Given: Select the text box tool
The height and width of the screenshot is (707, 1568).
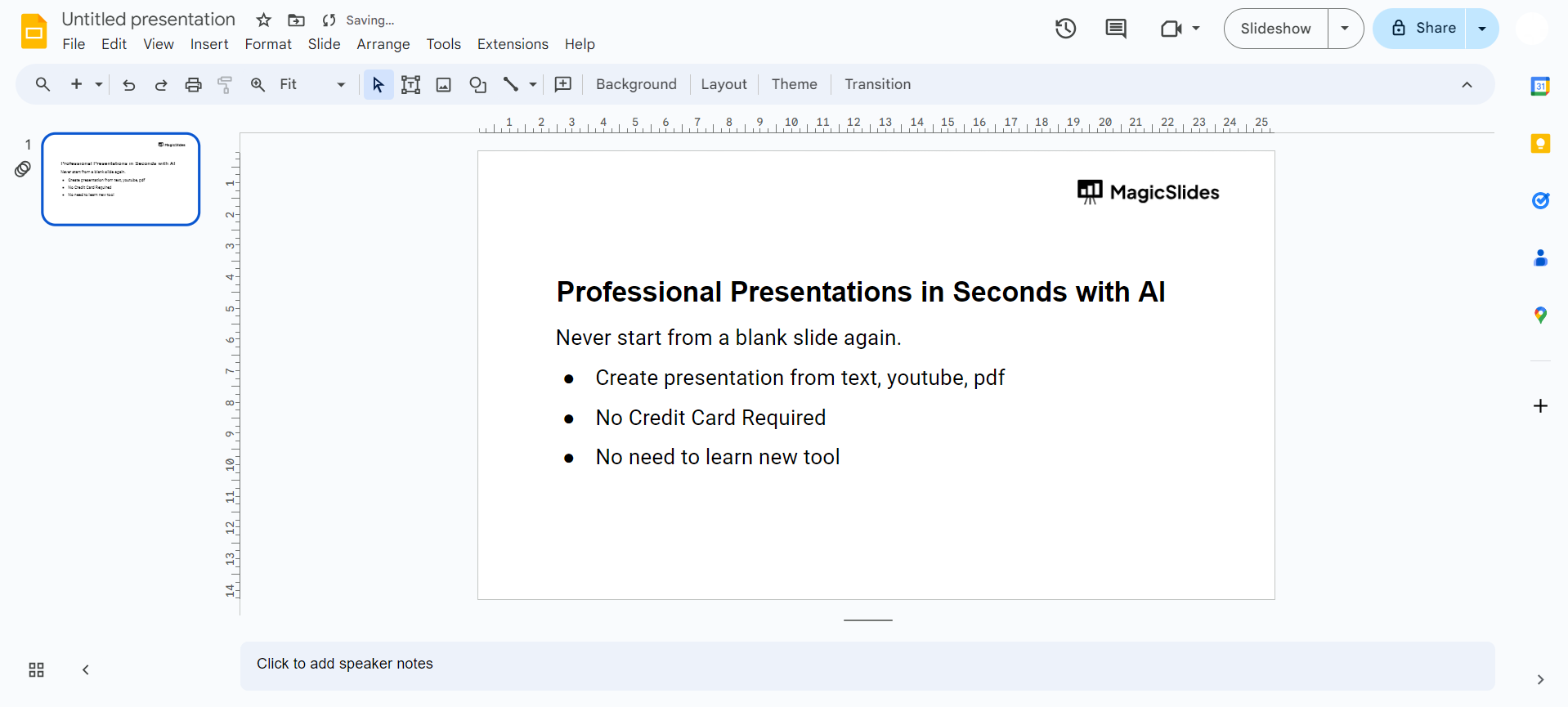Looking at the screenshot, I should point(410,84).
